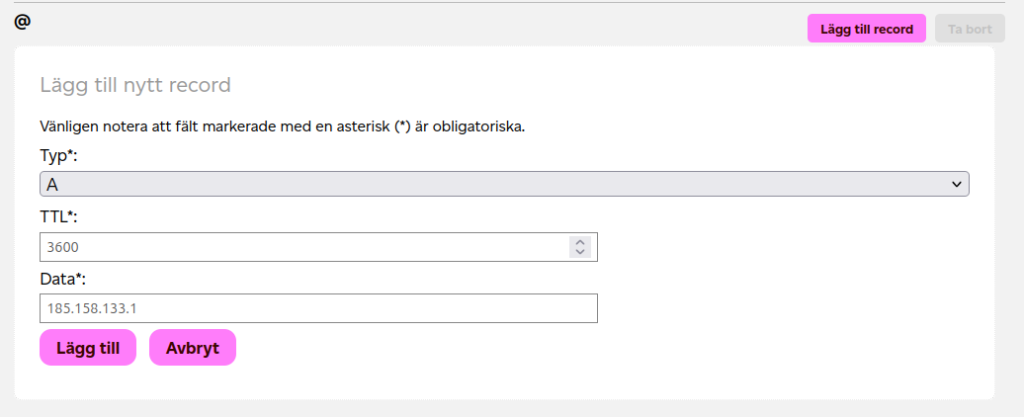
Task: Click the Typ dropdown chevron arrow
Action: tap(956, 184)
